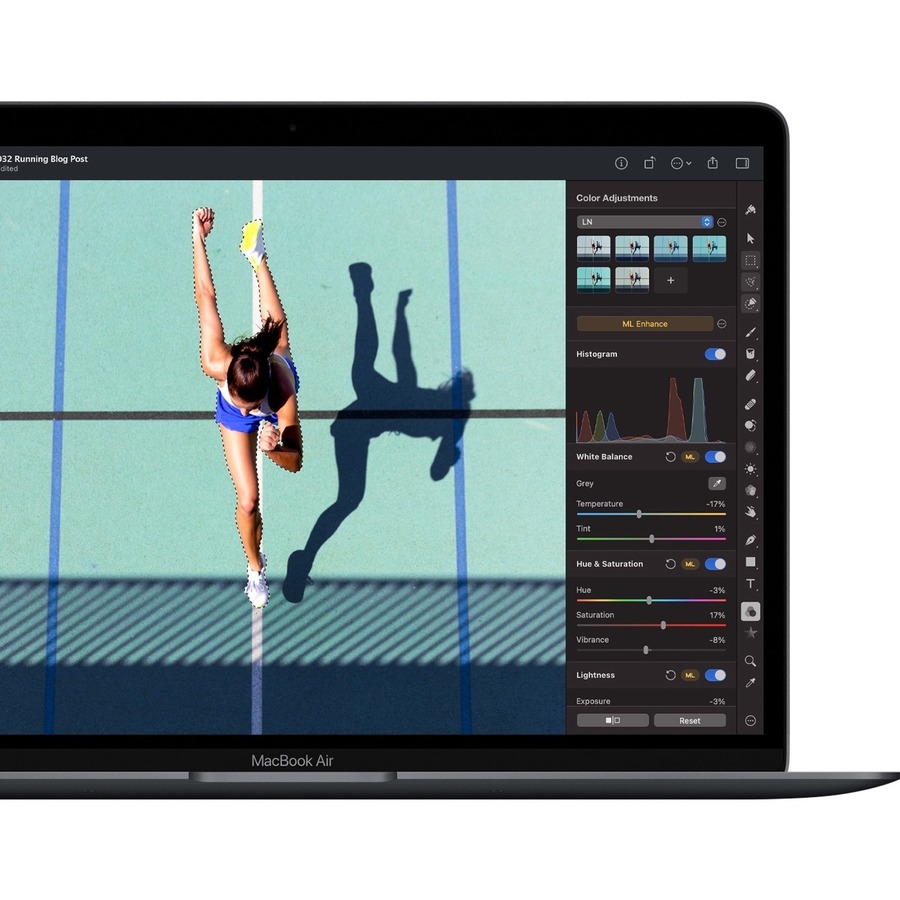This screenshot has height=900, width=900.
Task: Click the Share icon in title bar
Action: pyautogui.click(x=713, y=163)
